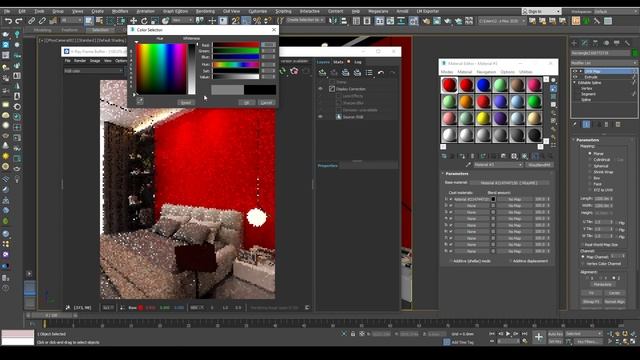The image size is (640, 360).
Task: Open the Workspaces dropdown
Action: tap(616, 11)
